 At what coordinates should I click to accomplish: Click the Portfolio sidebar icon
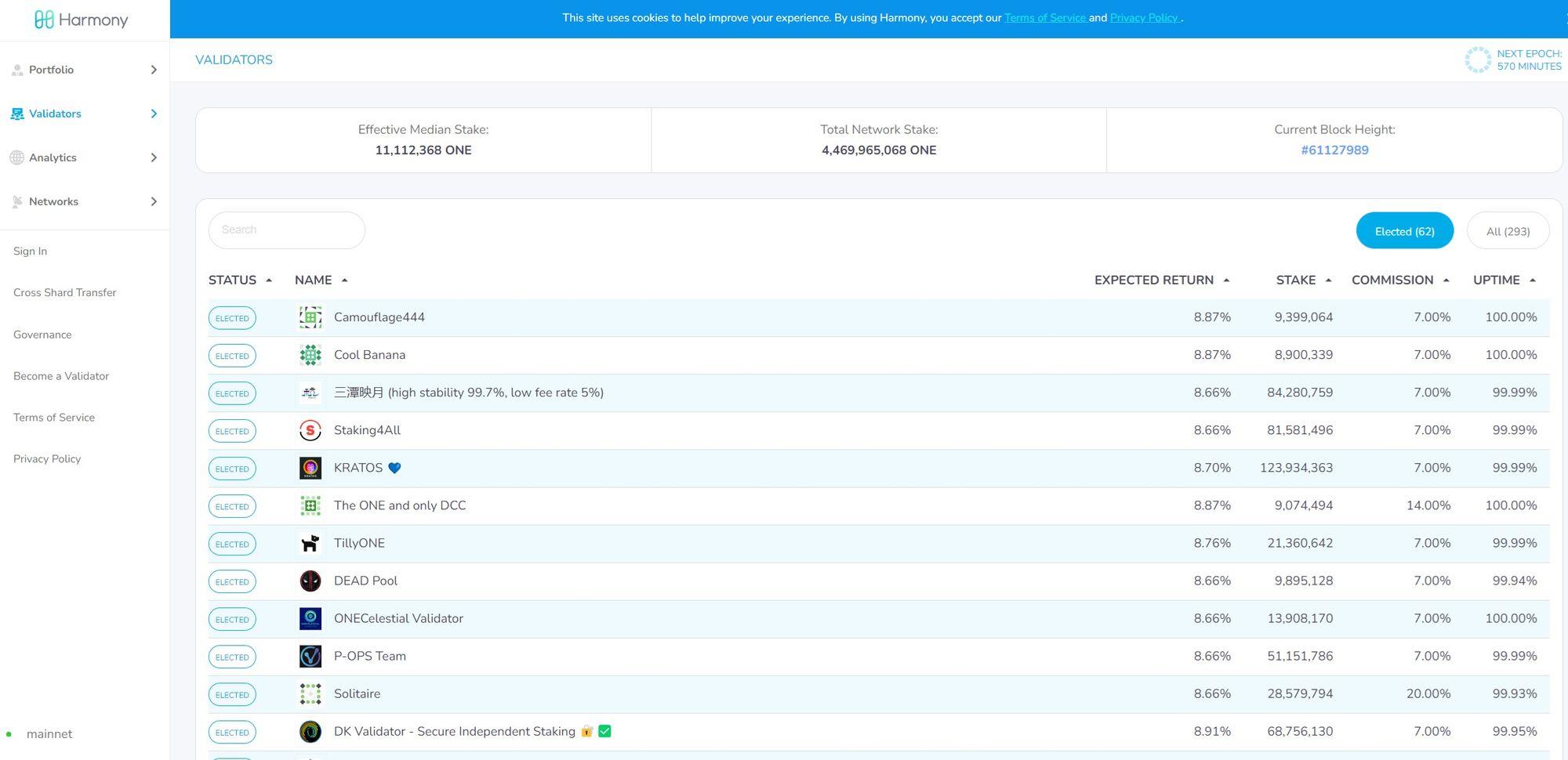(17, 70)
